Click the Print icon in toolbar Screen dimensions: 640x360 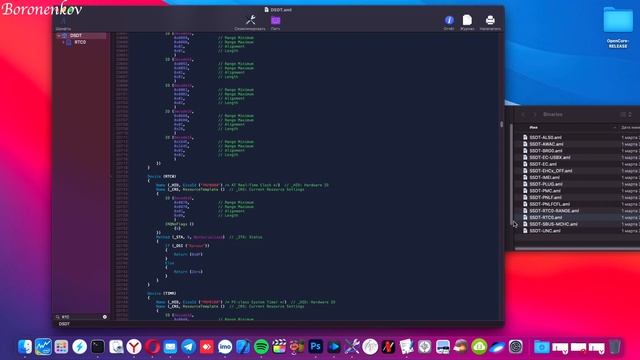(x=490, y=20)
